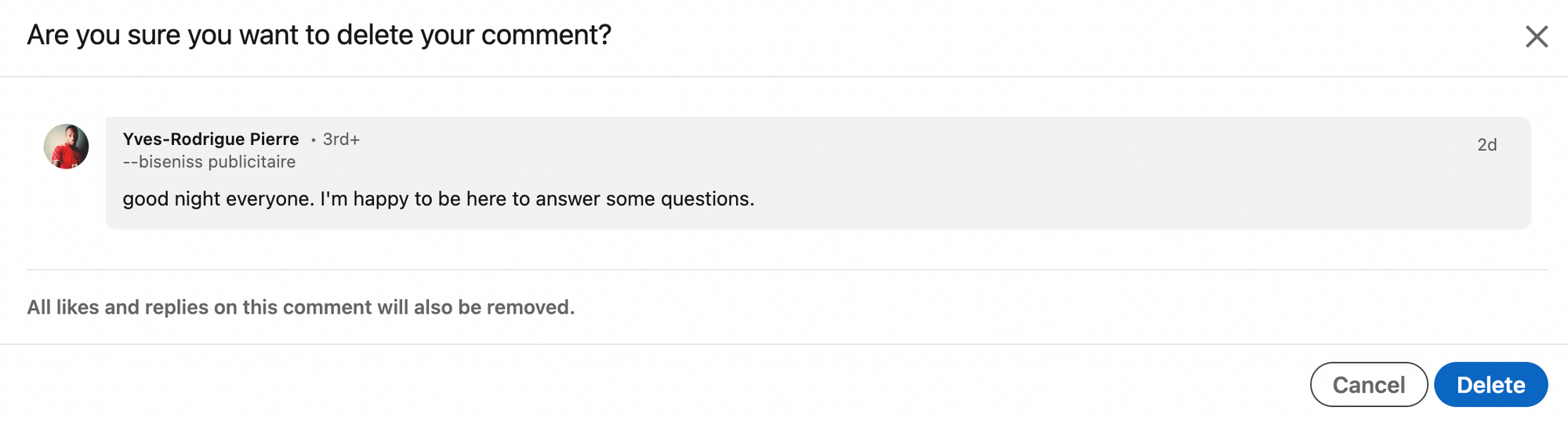The height and width of the screenshot is (421, 1568).
Task: Click the "--biseniss publicitaire" headline
Action: 209,162
